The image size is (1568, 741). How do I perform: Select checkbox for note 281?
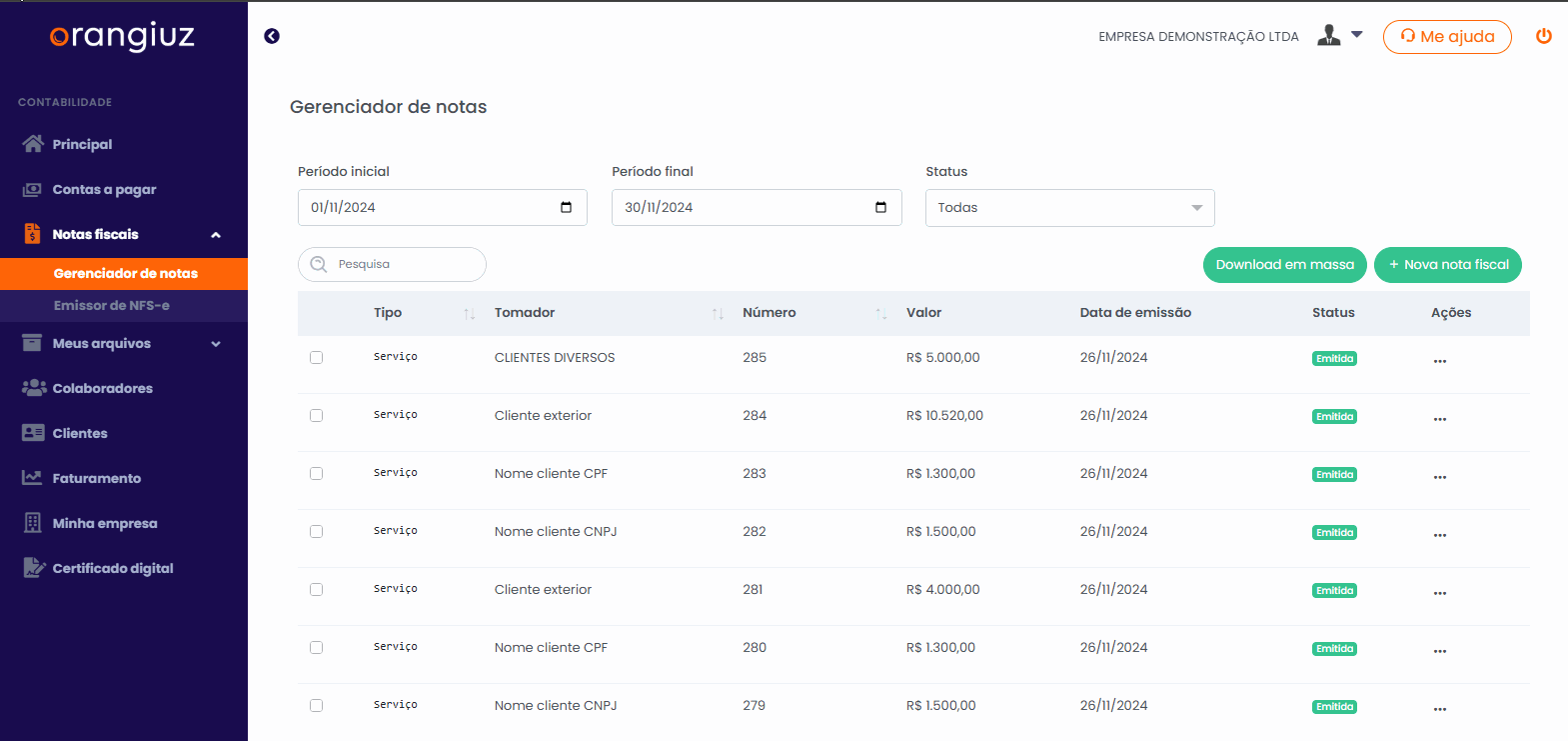pos(316,589)
